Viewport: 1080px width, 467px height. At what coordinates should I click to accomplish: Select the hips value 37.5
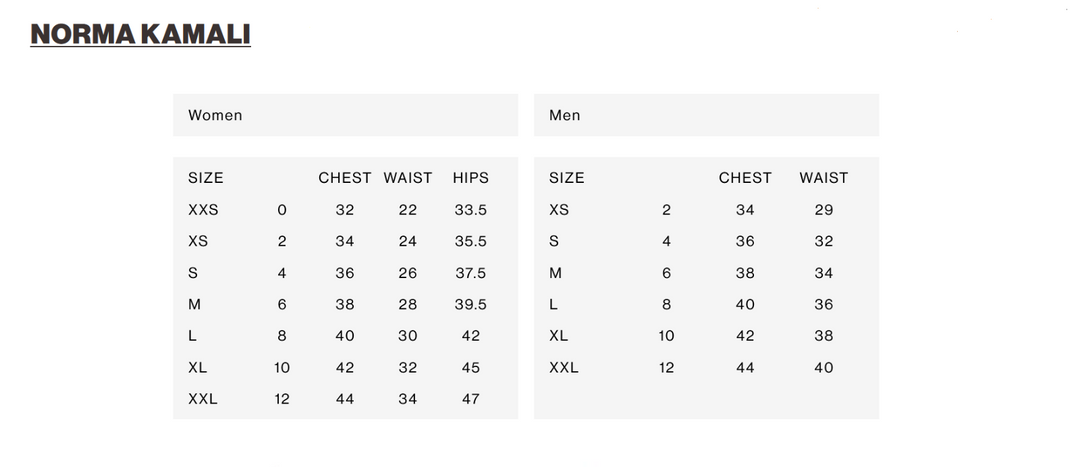470,273
